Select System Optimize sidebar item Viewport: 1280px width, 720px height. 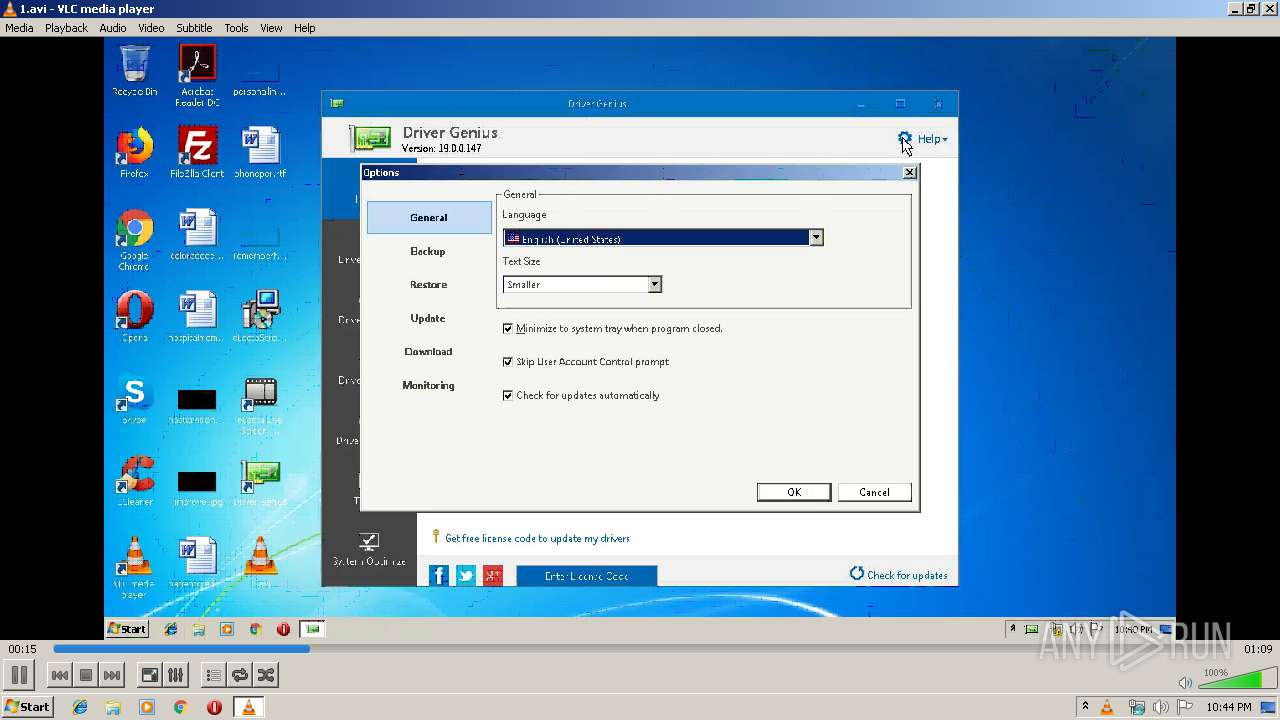[x=369, y=549]
